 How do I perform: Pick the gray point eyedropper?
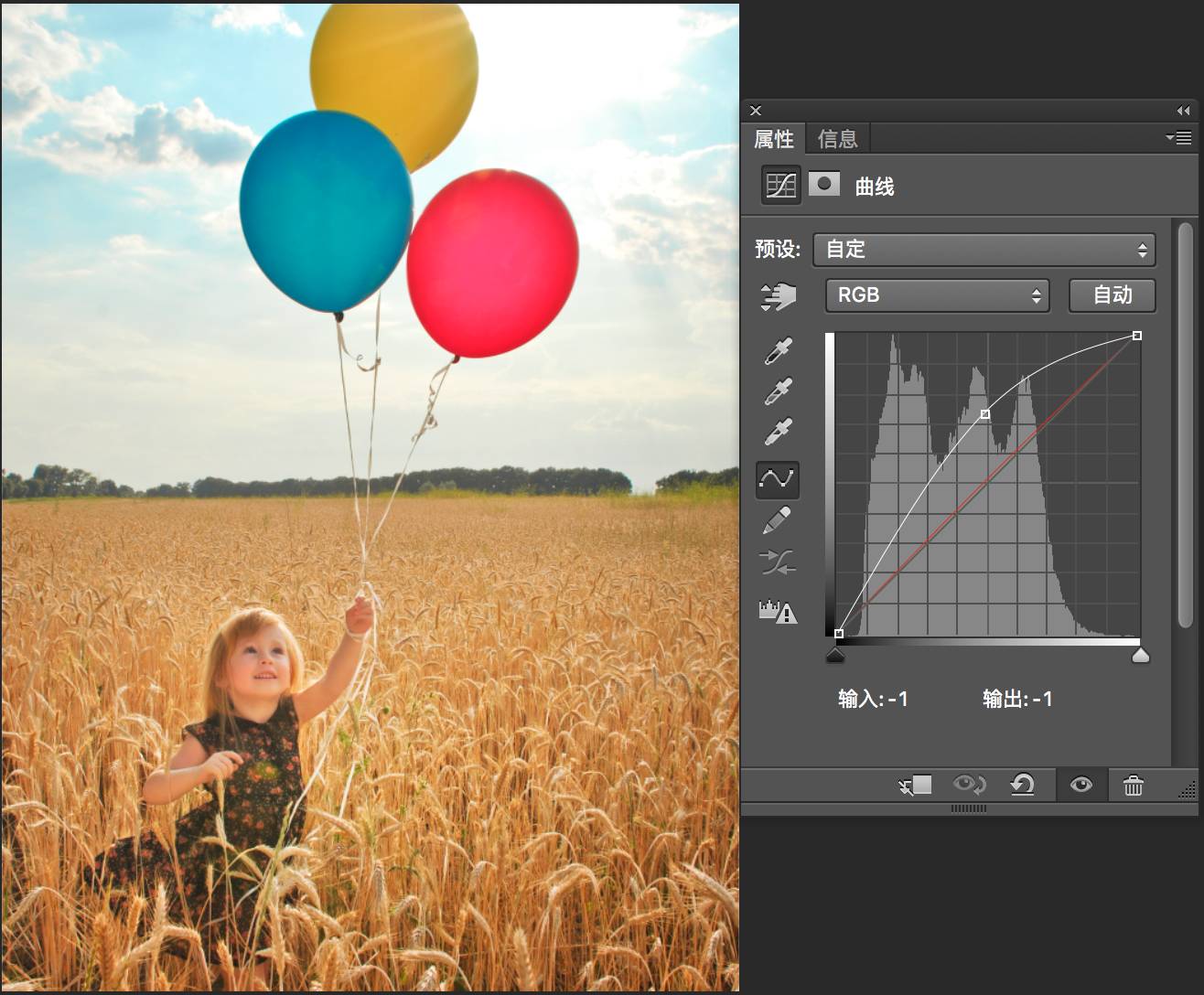(x=778, y=391)
